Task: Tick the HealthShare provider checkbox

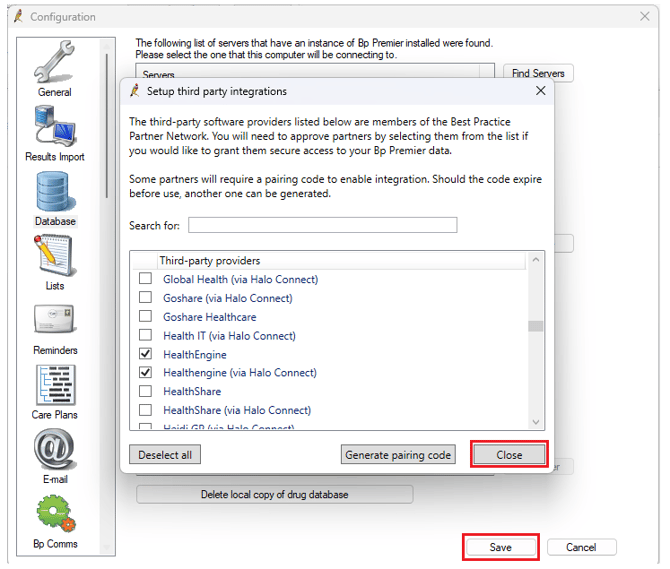Action: [146, 391]
